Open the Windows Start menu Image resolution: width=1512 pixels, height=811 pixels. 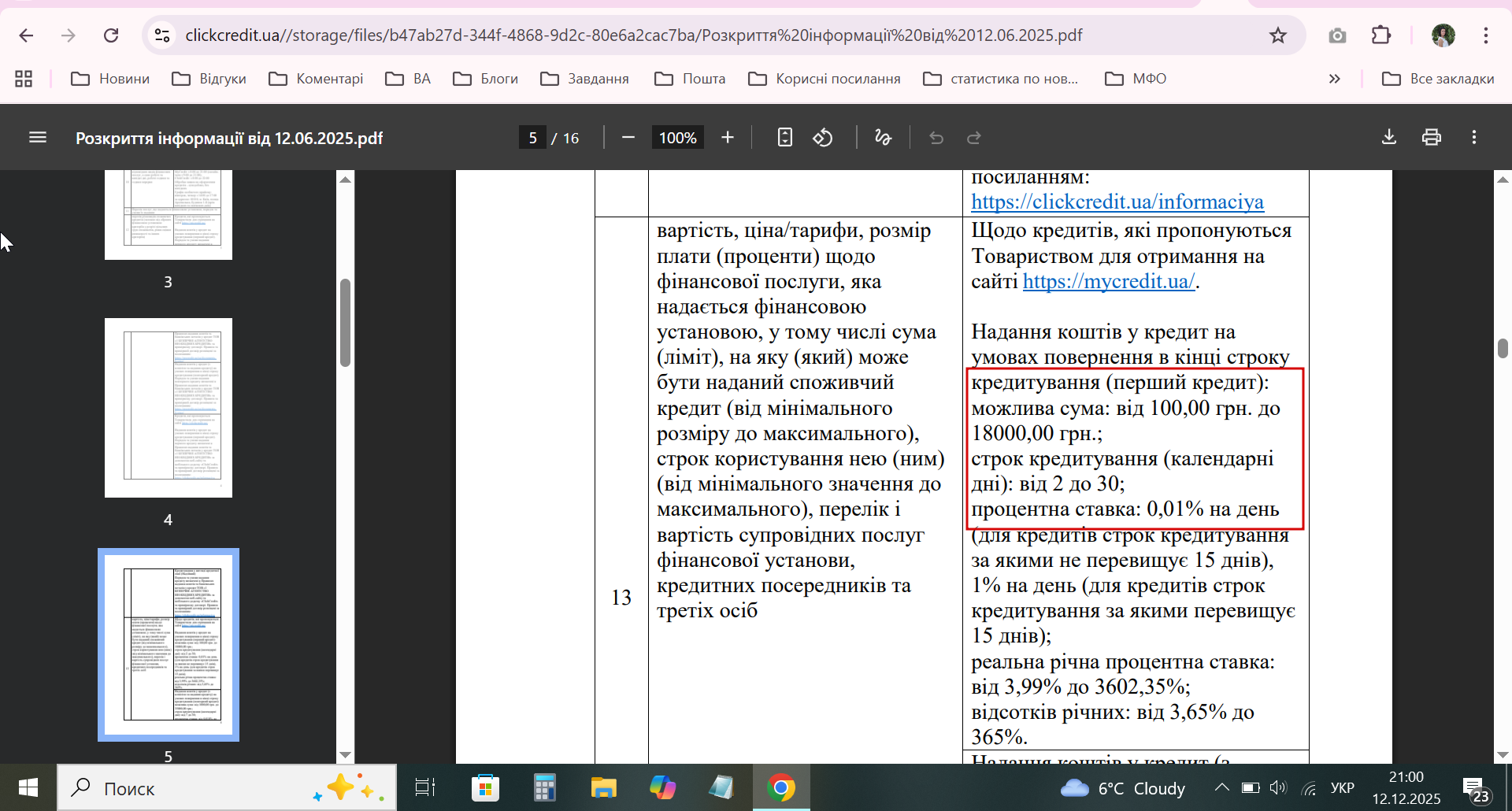click(28, 787)
